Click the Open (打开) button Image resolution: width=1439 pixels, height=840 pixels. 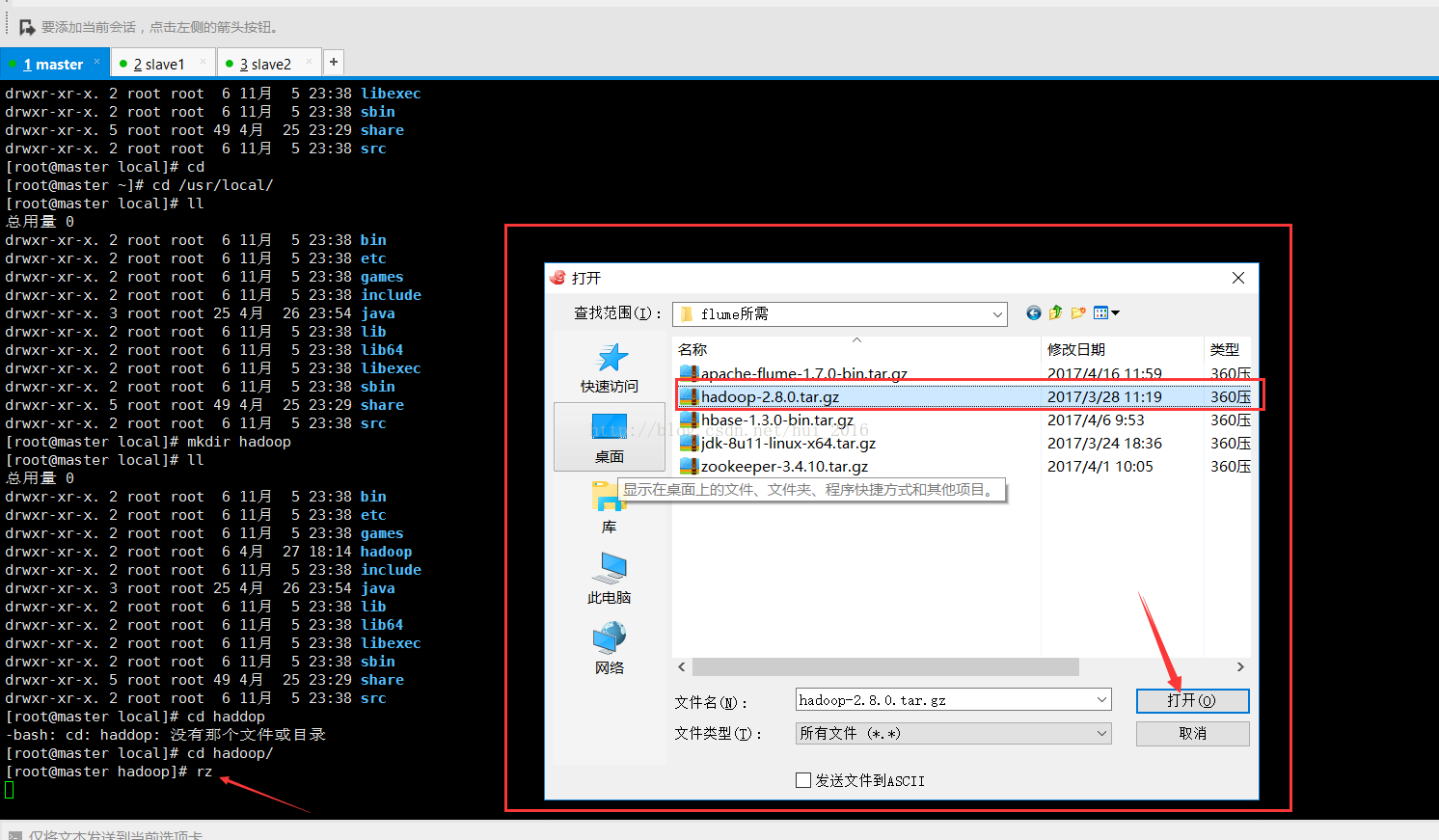pyautogui.click(x=1192, y=700)
